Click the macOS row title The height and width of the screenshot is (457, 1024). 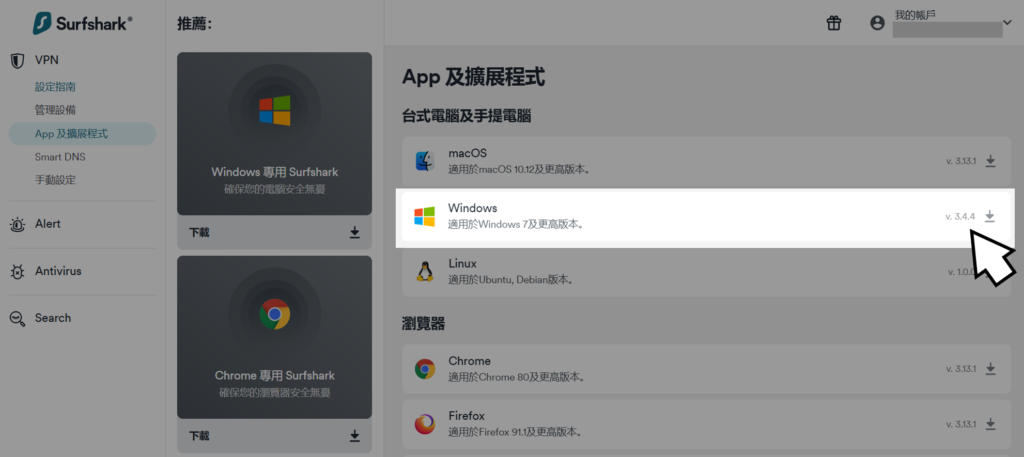click(x=468, y=153)
